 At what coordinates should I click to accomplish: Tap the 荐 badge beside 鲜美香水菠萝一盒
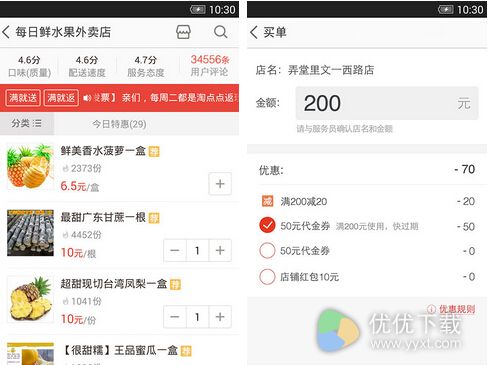(154, 152)
